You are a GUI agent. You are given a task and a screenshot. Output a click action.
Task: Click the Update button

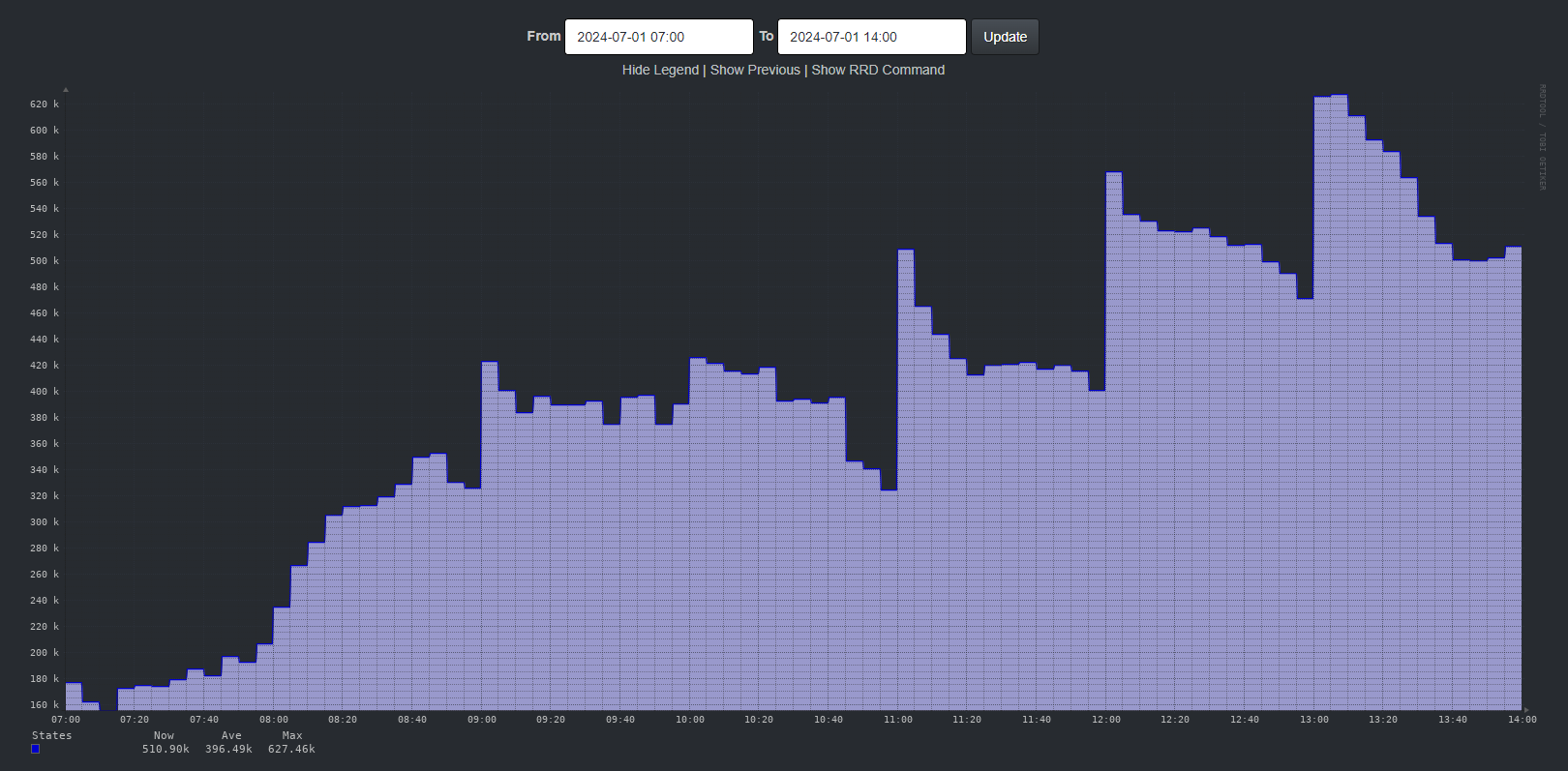click(1005, 37)
